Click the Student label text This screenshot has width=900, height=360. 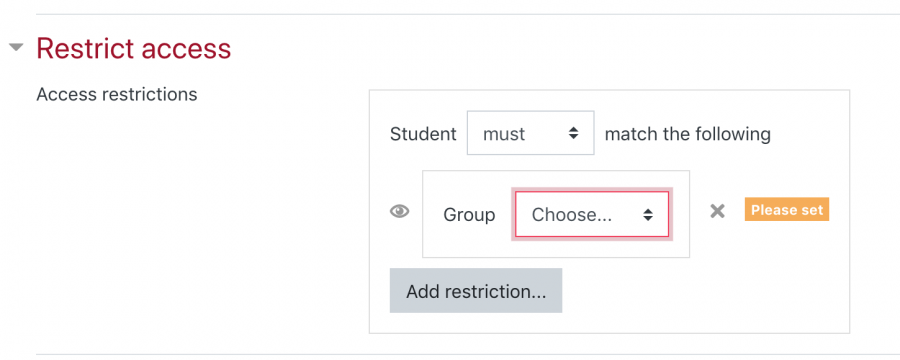pyautogui.click(x=423, y=134)
